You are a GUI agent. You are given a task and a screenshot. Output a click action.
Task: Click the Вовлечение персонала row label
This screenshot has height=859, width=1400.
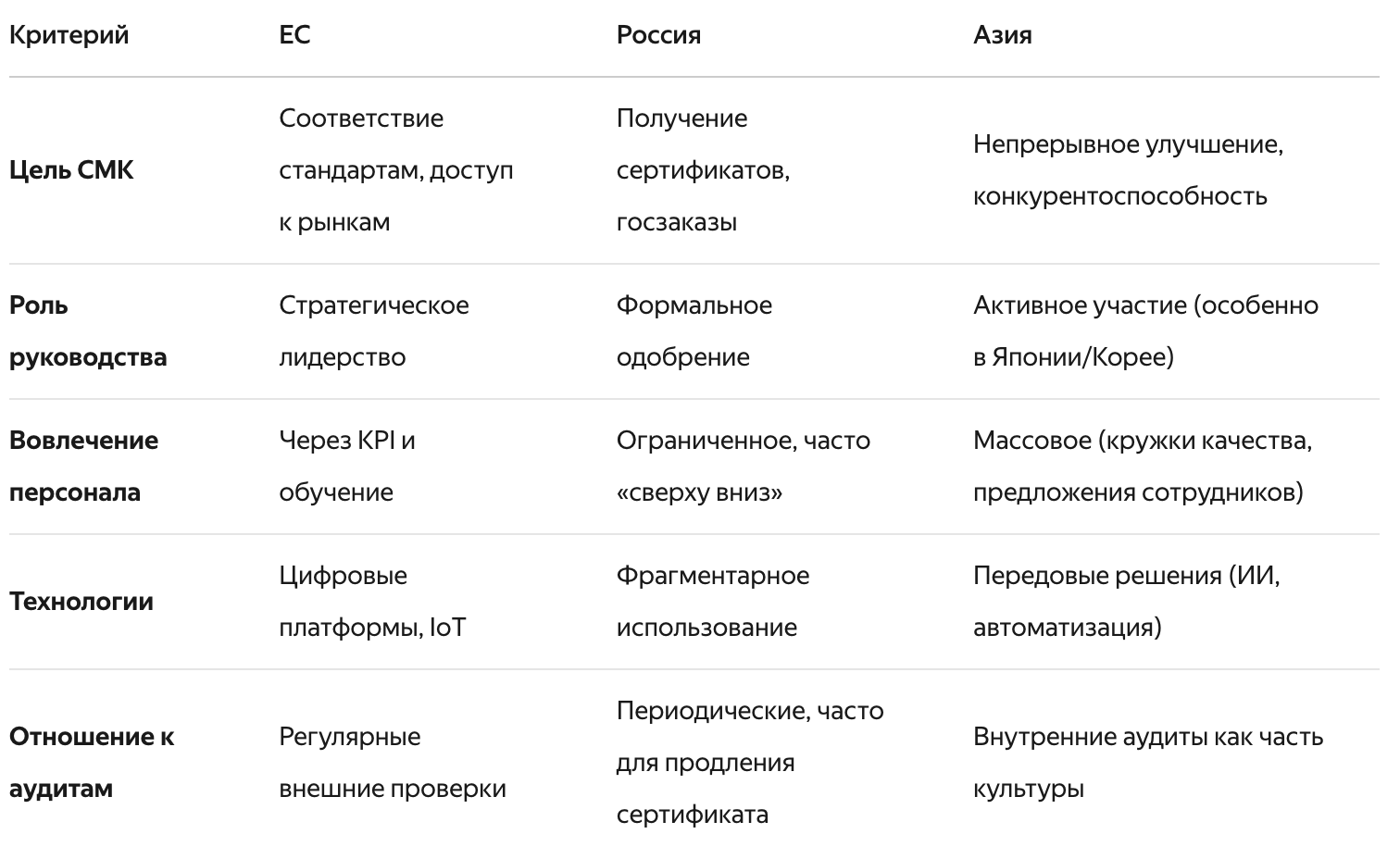pos(83,467)
